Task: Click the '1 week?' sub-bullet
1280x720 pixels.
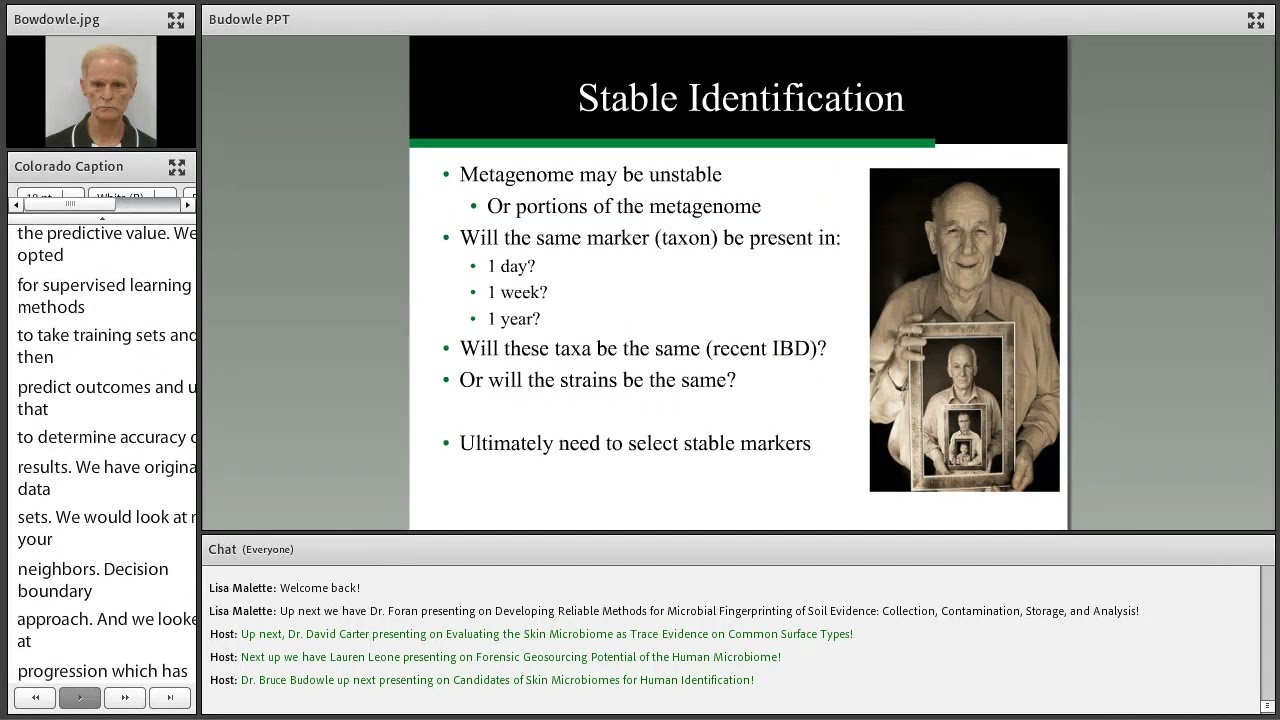Action: pos(517,292)
